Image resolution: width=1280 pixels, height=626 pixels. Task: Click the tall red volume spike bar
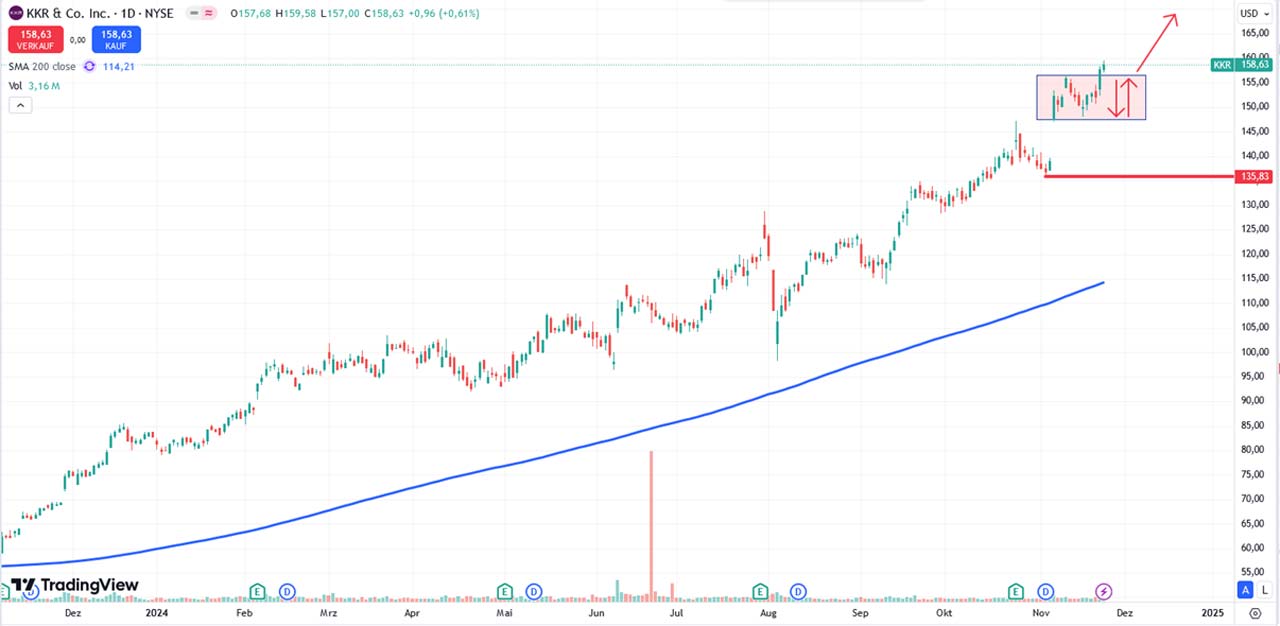point(651,524)
